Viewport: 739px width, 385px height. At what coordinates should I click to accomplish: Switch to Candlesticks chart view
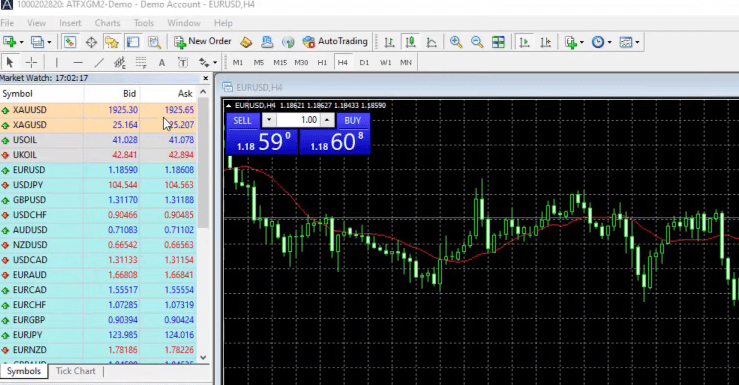[x=410, y=42]
